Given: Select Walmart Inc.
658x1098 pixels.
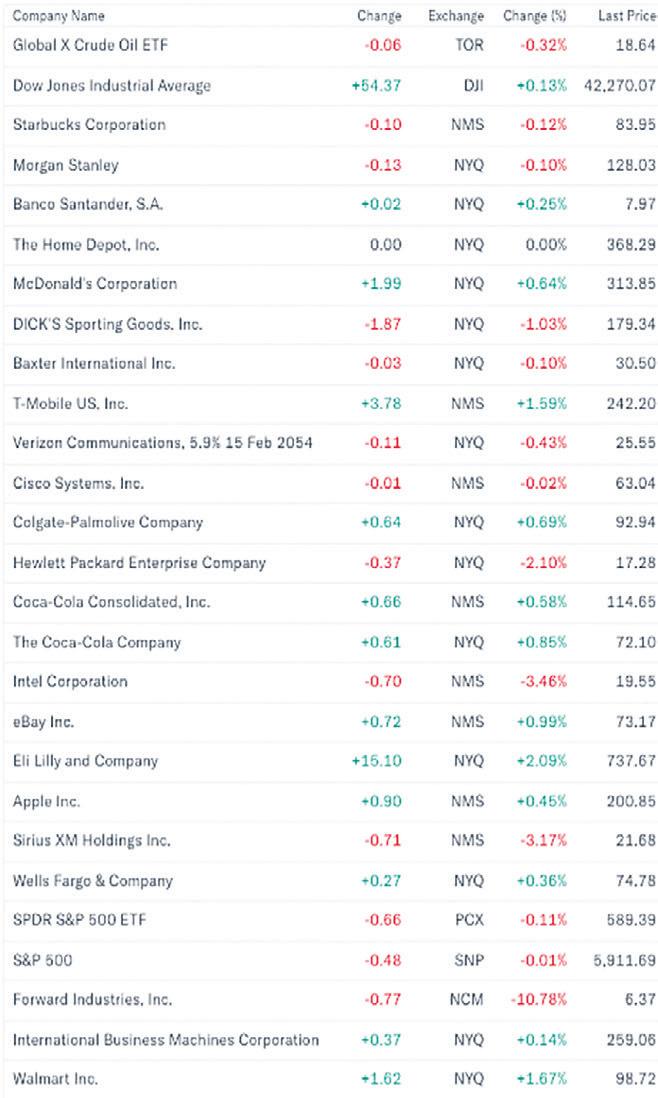Looking at the screenshot, I should (56, 1080).
